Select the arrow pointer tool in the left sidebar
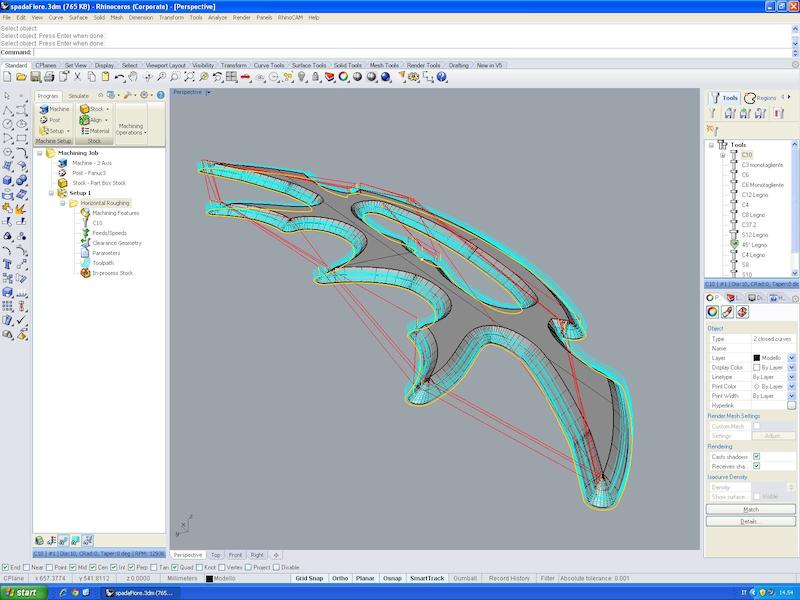800x600 pixels. pyautogui.click(x=7, y=96)
